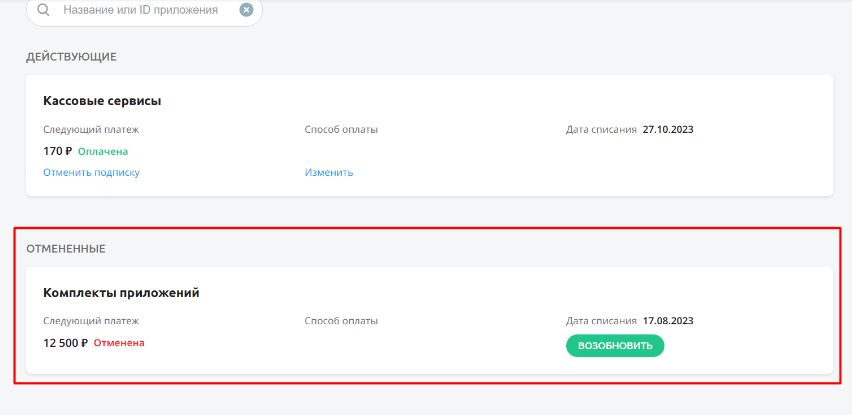Click the ДЕЙСТВУЮЩИЕ section heading
This screenshot has width=858, height=415.
click(x=71, y=57)
